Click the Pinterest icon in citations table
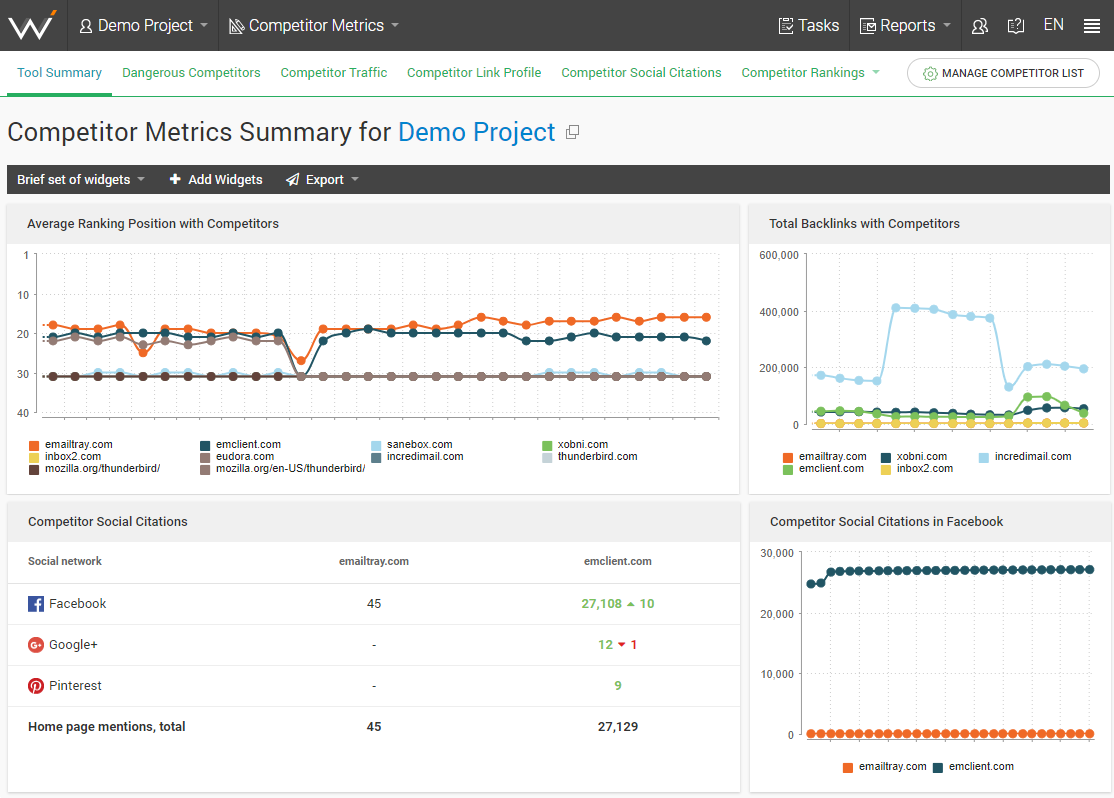 coord(36,686)
